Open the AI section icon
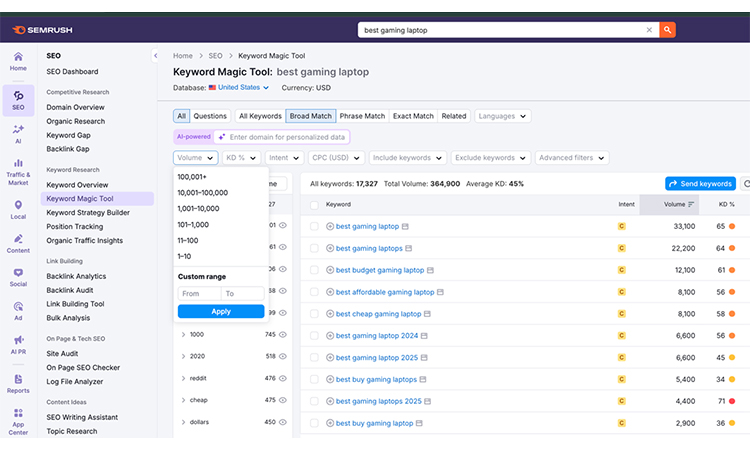Screen dimensions: 750x450 coord(18,133)
